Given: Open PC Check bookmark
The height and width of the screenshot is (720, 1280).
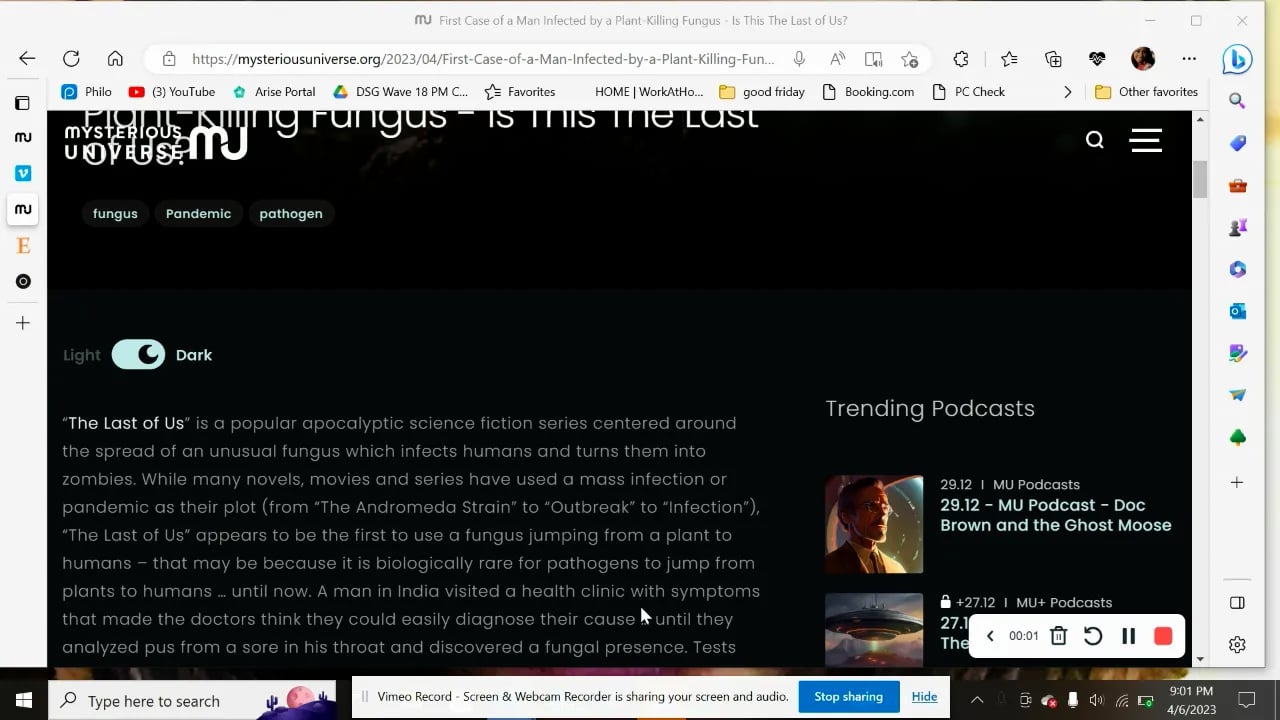Looking at the screenshot, I should click(968, 92).
